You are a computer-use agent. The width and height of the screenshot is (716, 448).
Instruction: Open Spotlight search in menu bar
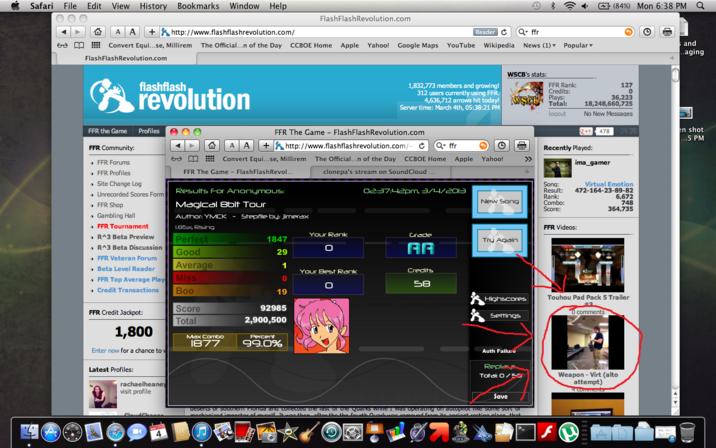(x=701, y=6)
